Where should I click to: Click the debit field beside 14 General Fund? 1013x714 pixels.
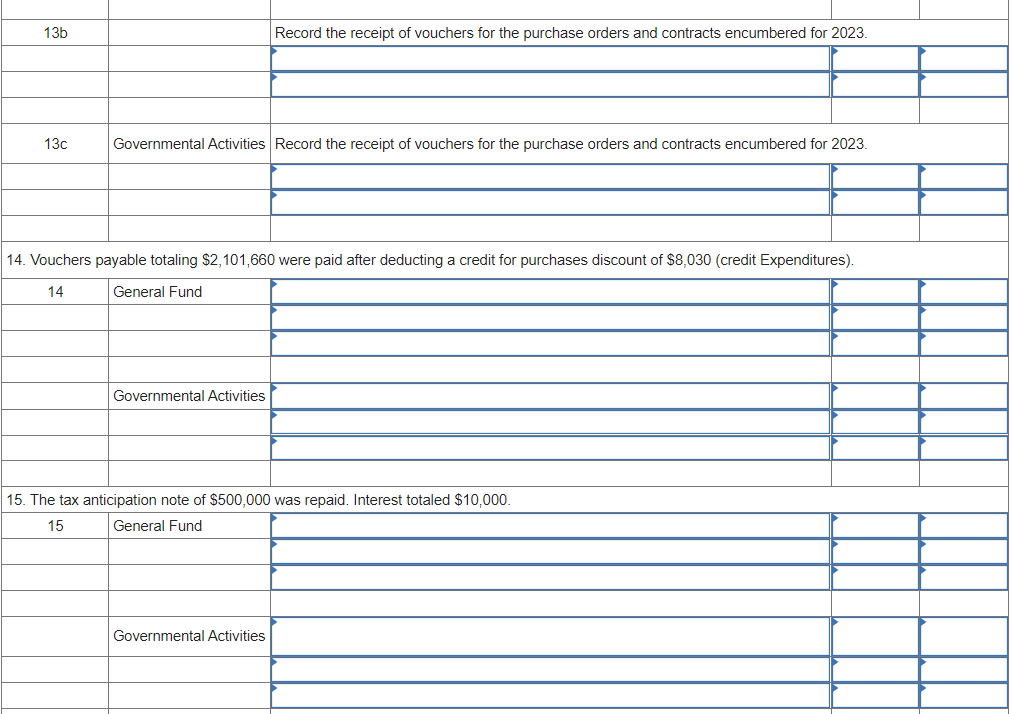tap(875, 291)
